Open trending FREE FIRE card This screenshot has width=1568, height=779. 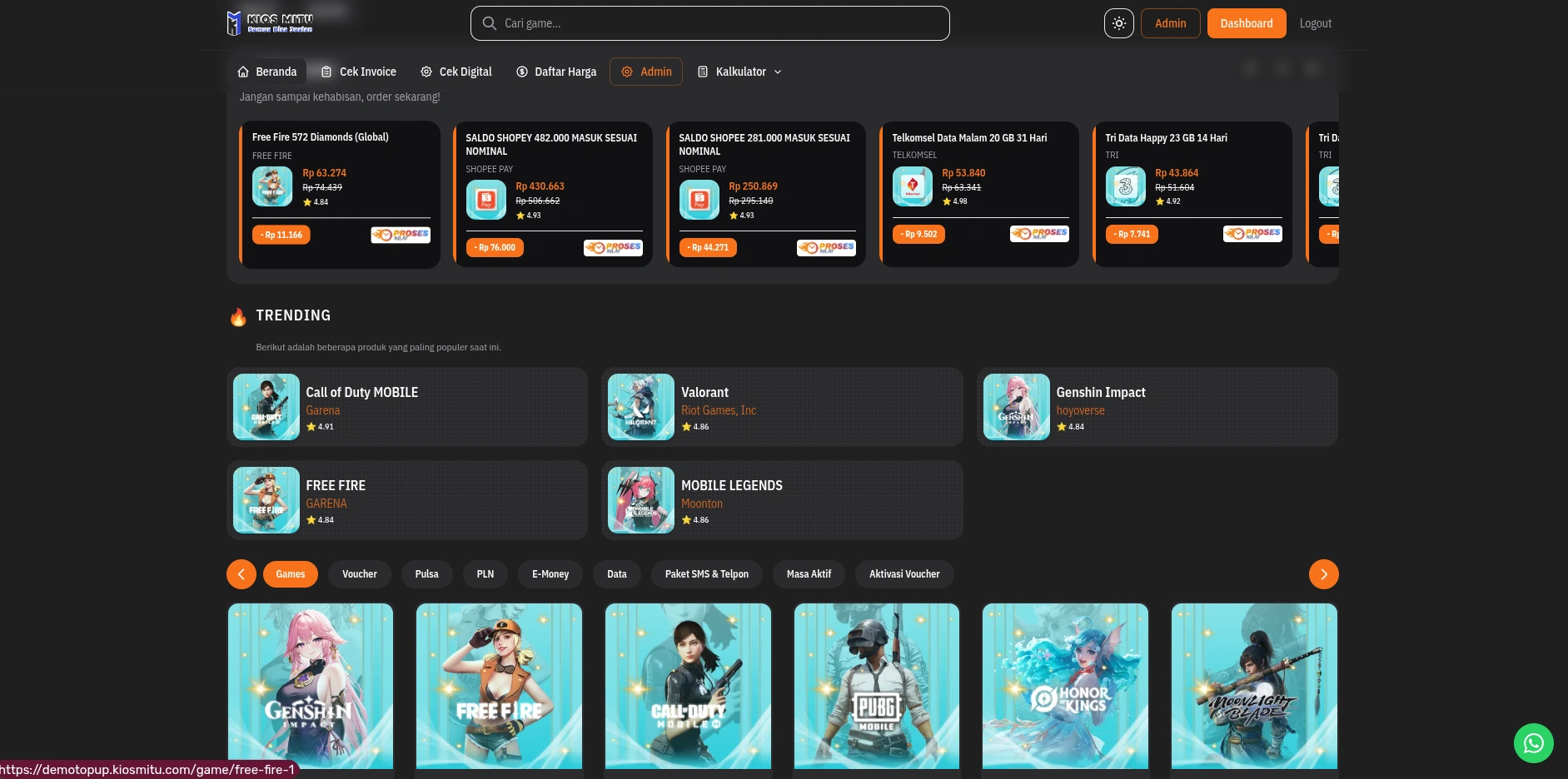407,500
